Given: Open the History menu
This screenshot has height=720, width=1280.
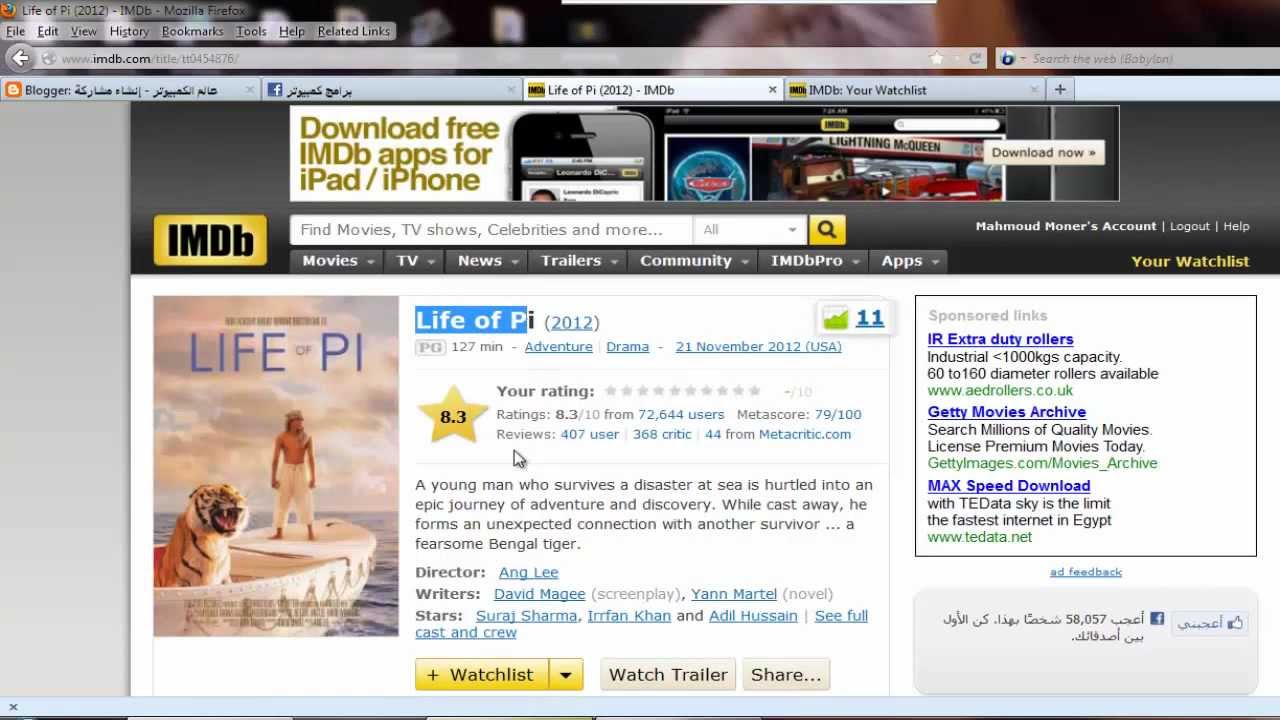Looking at the screenshot, I should click(129, 31).
